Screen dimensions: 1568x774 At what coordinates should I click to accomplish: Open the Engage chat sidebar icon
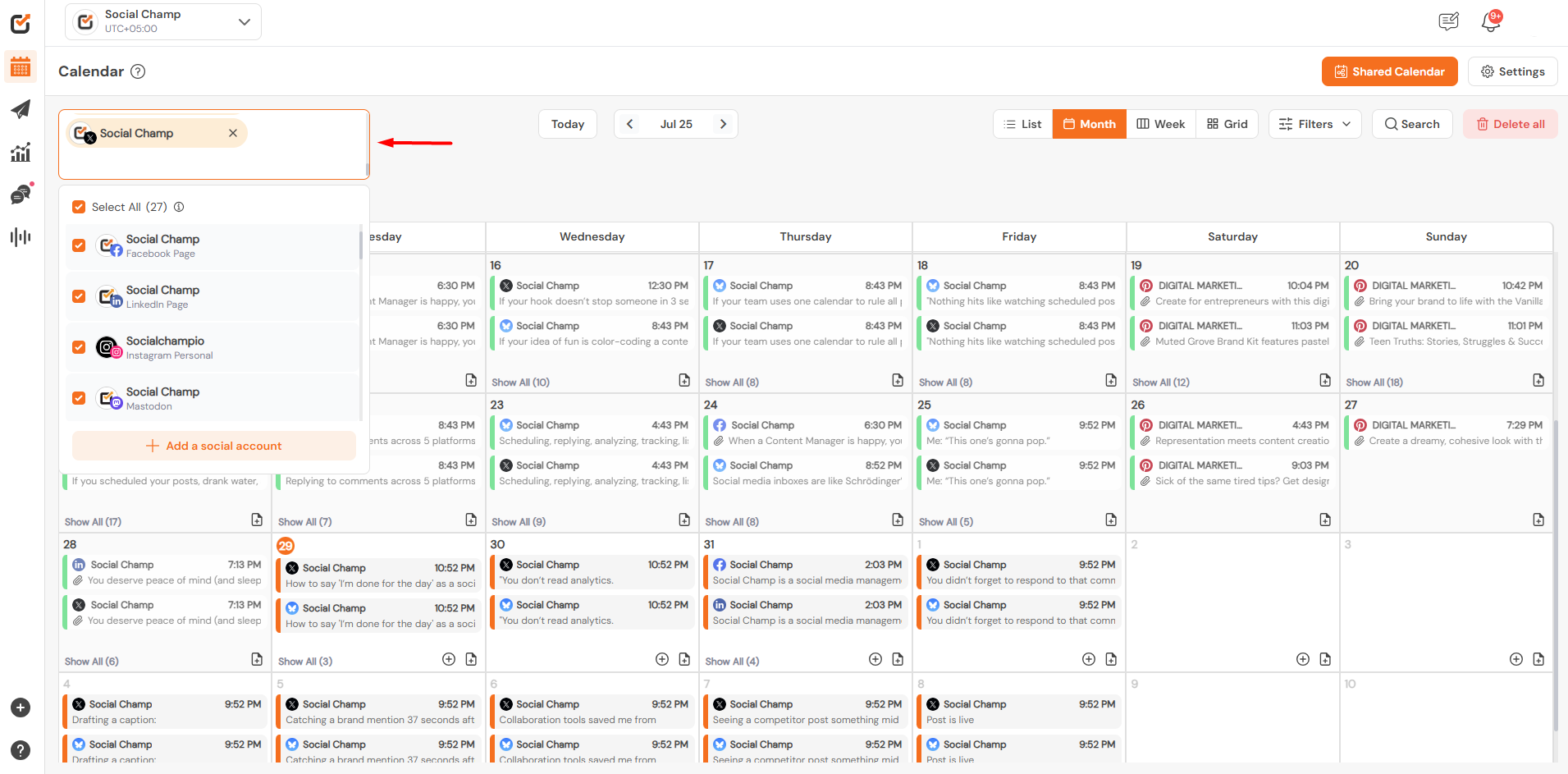coord(21,195)
